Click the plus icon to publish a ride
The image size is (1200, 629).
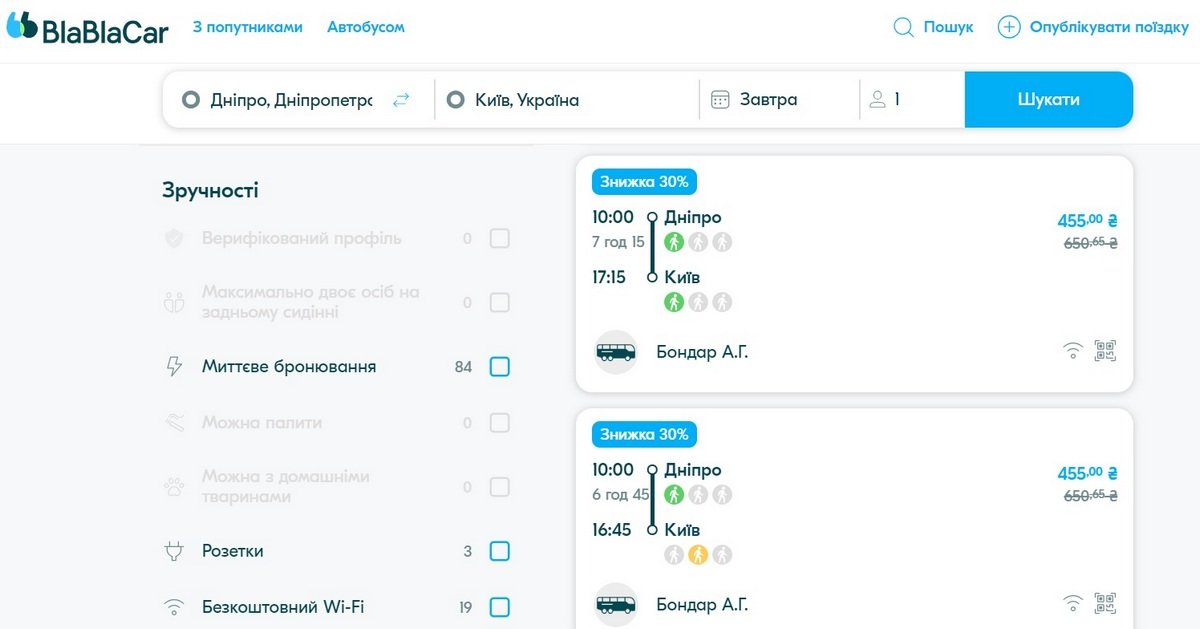pyautogui.click(x=1009, y=27)
